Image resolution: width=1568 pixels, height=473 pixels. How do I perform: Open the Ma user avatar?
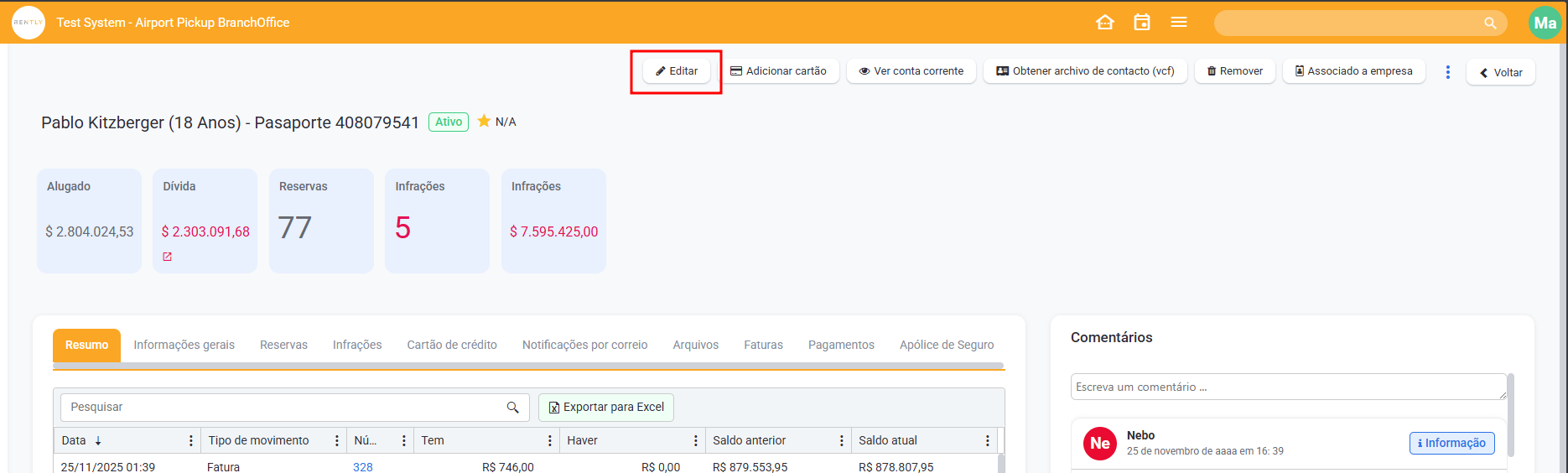[x=1545, y=23]
